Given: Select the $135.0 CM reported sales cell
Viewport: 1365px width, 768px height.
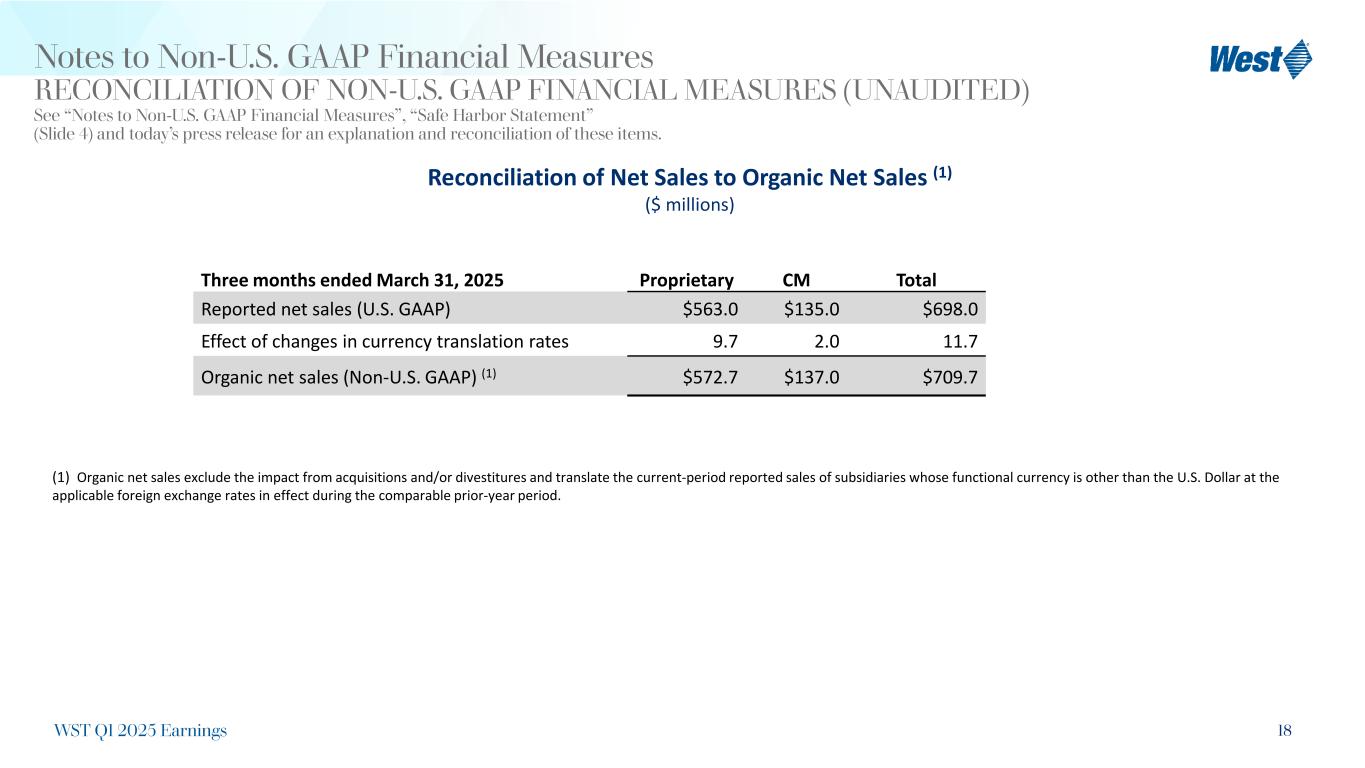Looking at the screenshot, I should coord(812,309).
